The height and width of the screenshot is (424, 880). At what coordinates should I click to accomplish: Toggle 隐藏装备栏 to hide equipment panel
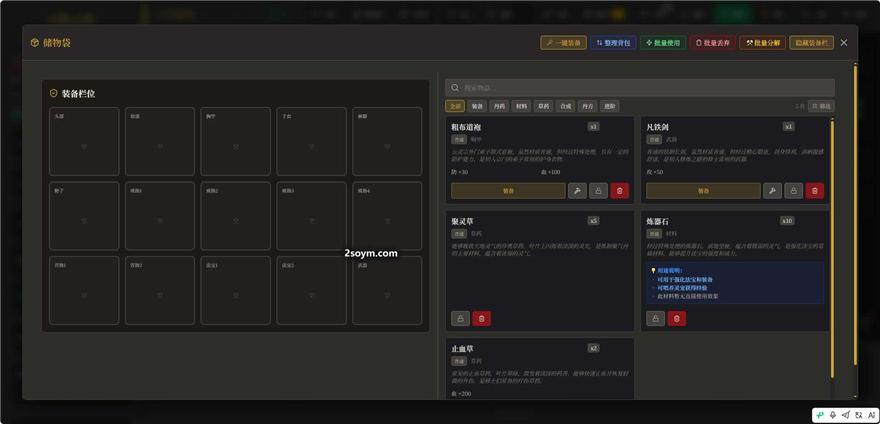[812, 43]
